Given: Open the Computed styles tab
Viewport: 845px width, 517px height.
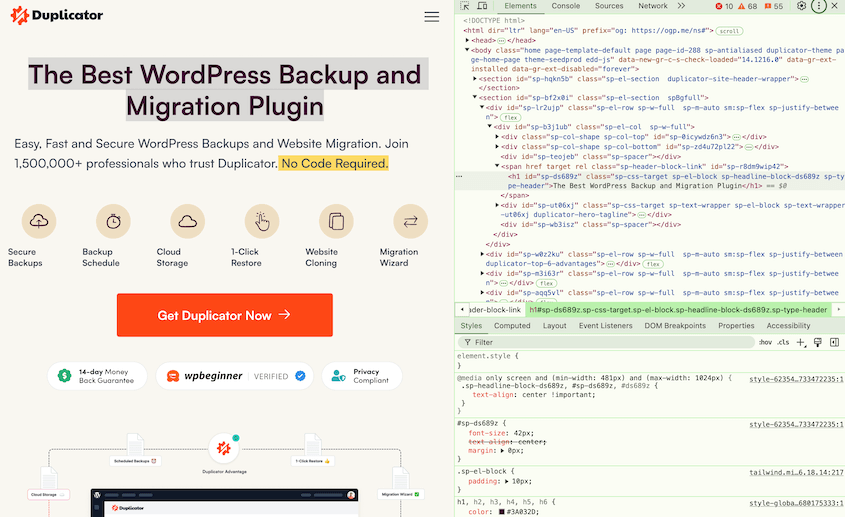Looking at the screenshot, I should pos(512,326).
